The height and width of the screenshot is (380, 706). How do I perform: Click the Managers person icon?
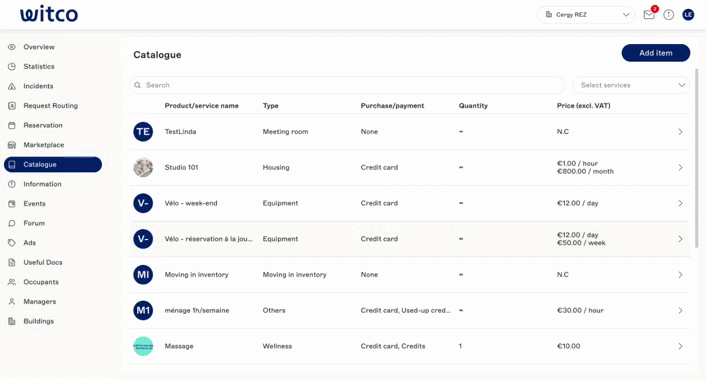click(x=12, y=302)
